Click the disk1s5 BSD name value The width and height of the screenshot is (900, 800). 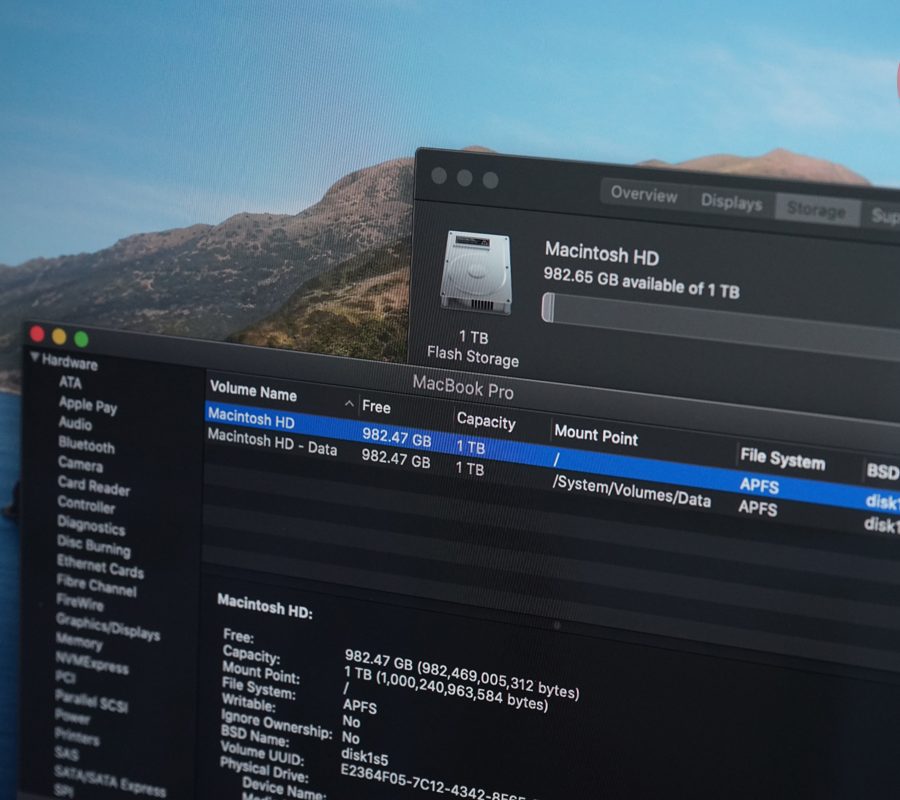coord(364,756)
